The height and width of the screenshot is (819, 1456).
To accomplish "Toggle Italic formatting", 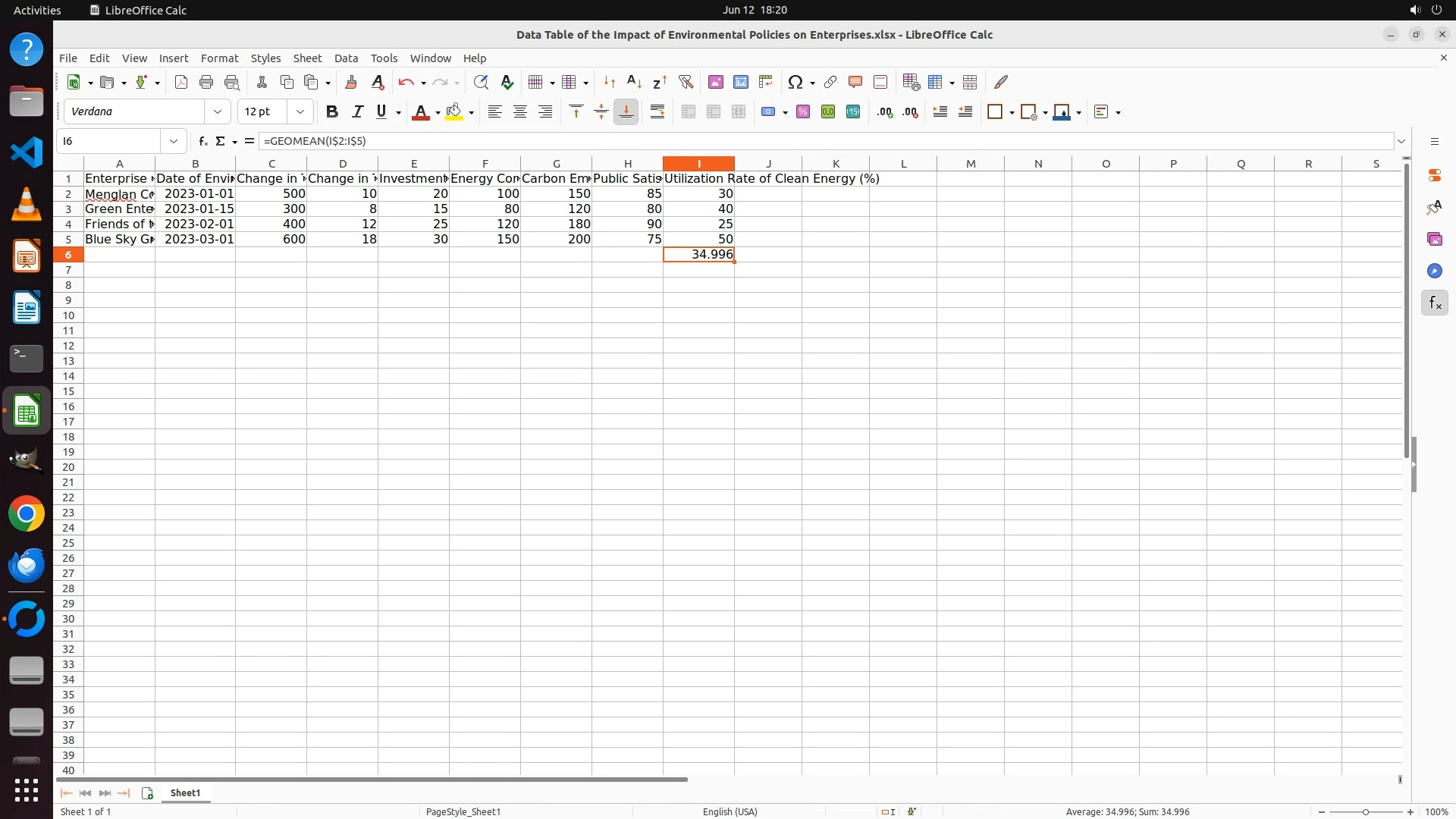I will [x=357, y=112].
